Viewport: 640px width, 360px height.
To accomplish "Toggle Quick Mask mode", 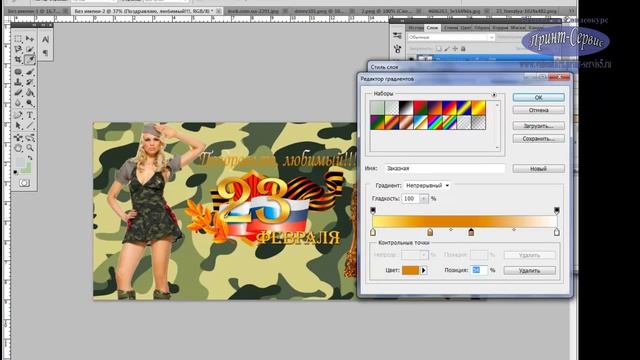I will (24, 183).
